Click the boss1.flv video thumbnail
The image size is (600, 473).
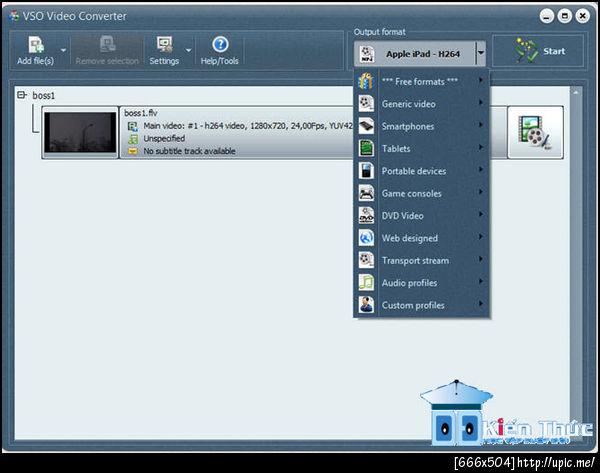tap(80, 132)
